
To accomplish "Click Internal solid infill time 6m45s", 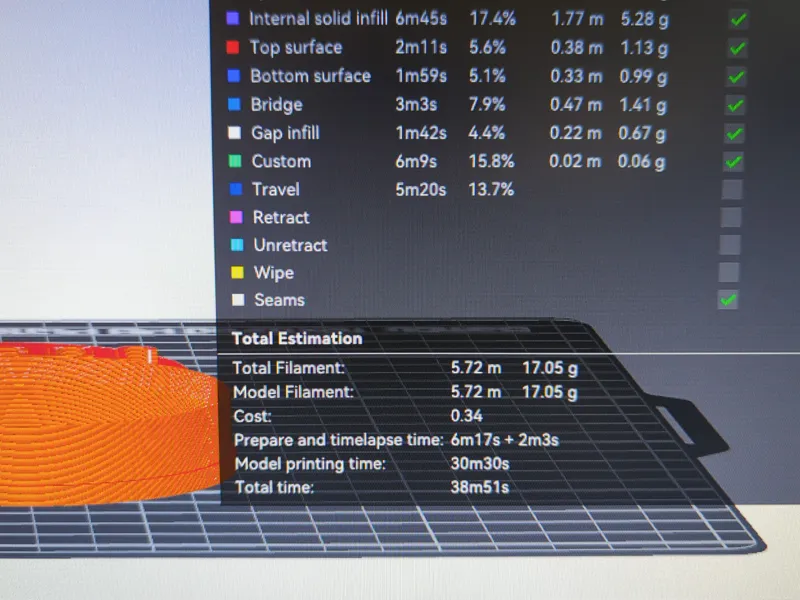I will (x=421, y=19).
